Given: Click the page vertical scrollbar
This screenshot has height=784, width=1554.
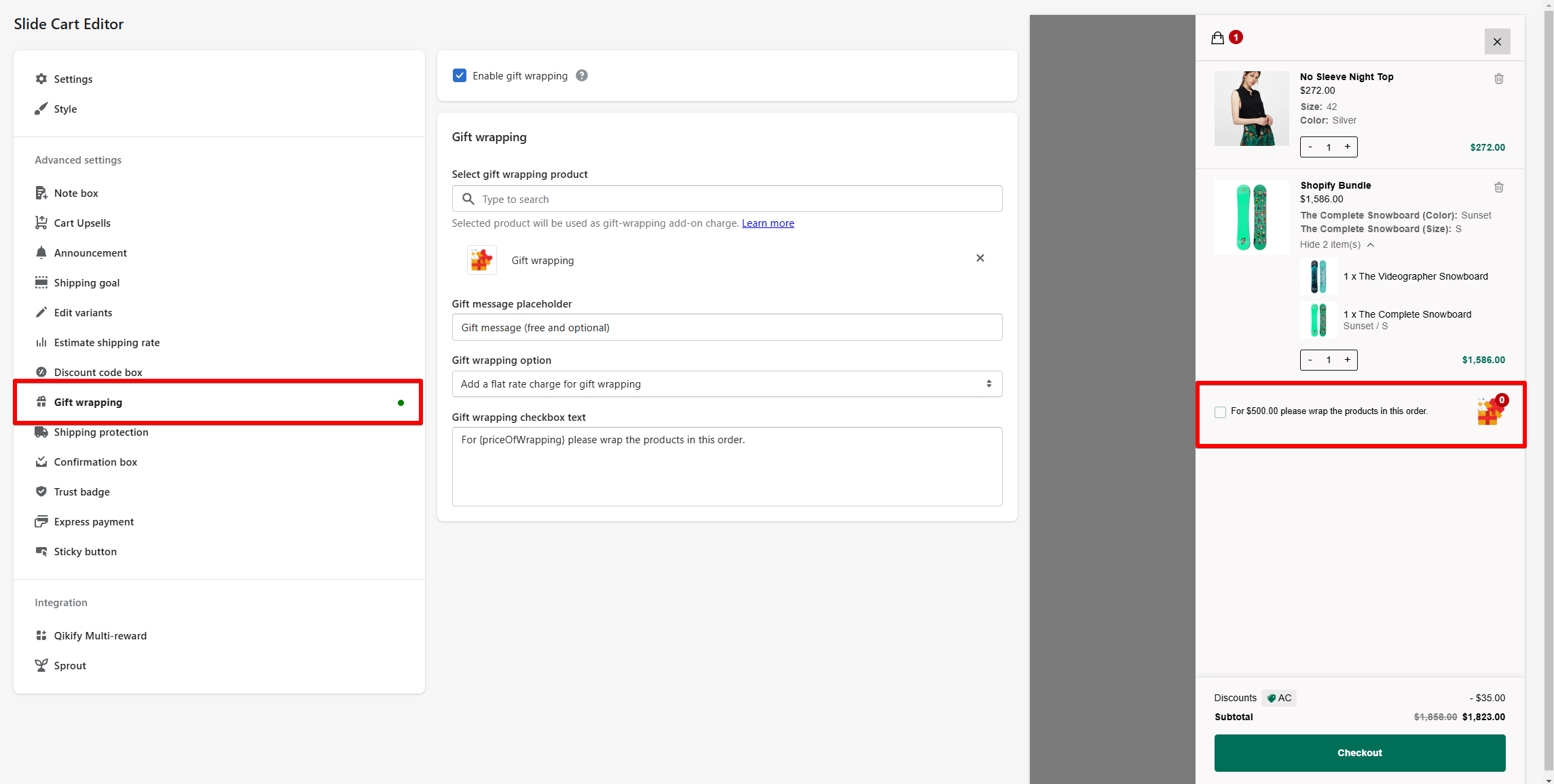Looking at the screenshot, I should click(1549, 392).
